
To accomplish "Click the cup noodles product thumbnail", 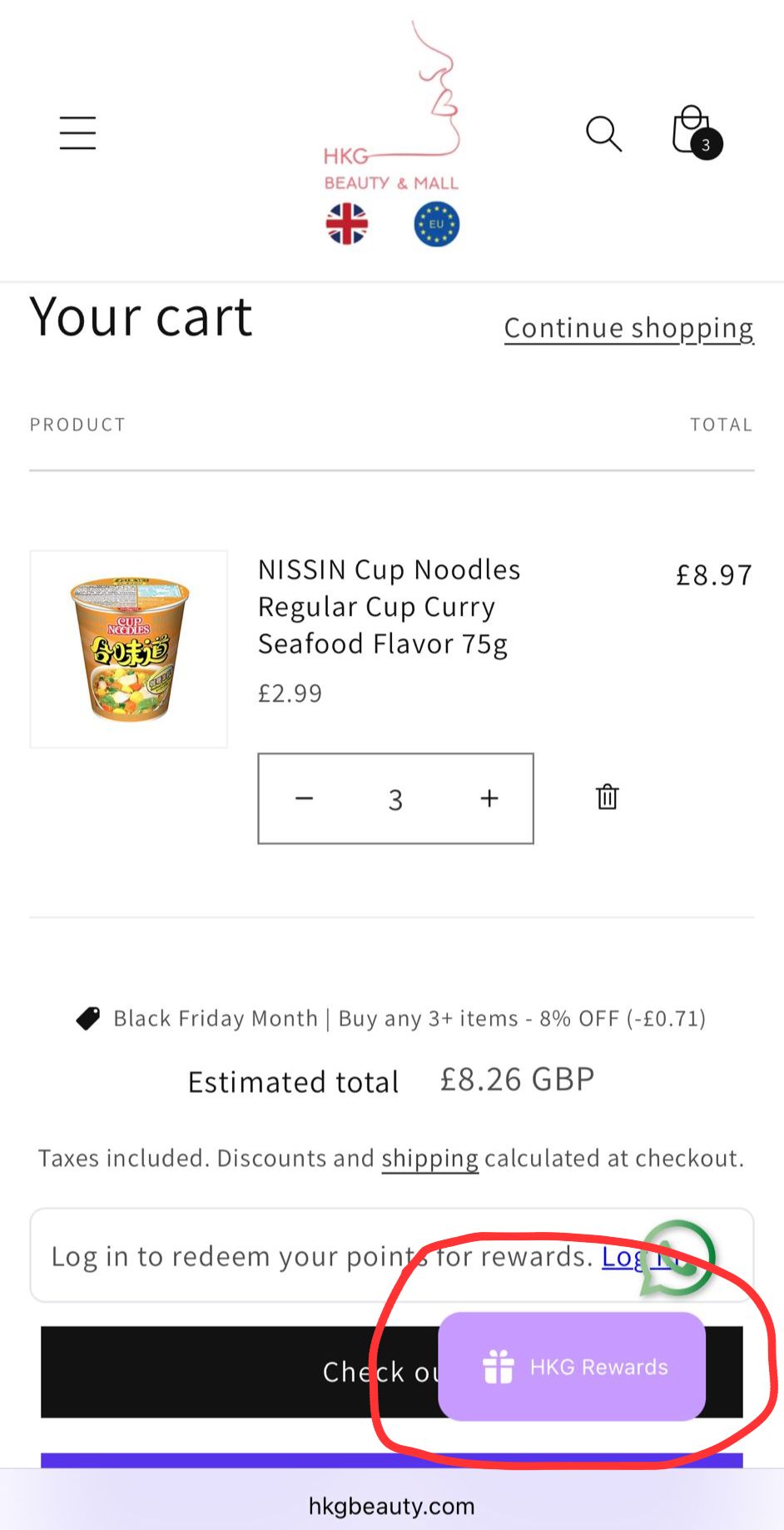I will 129,648.
